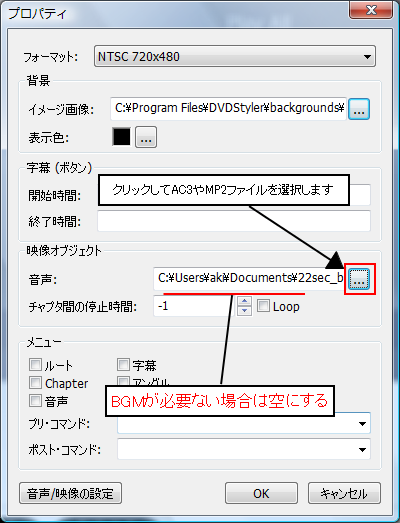This screenshot has height=523, width=400.
Task: Check the ルート menu checkbox
Action: pyautogui.click(x=35, y=365)
